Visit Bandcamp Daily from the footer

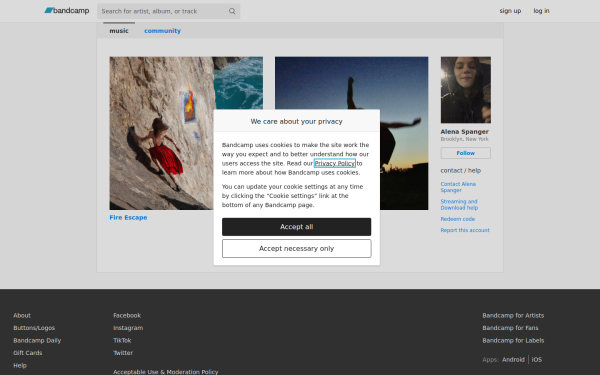coord(37,340)
